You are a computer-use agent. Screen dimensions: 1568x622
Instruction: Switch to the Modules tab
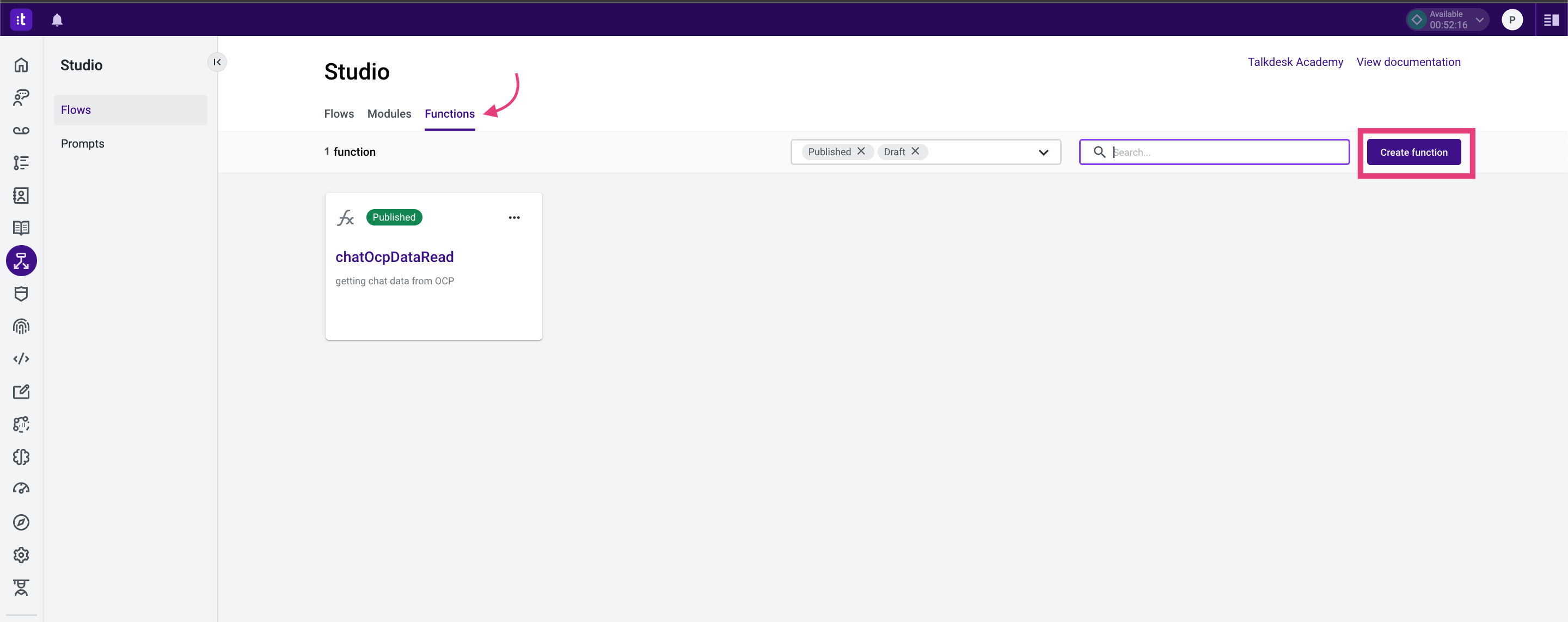click(x=389, y=113)
